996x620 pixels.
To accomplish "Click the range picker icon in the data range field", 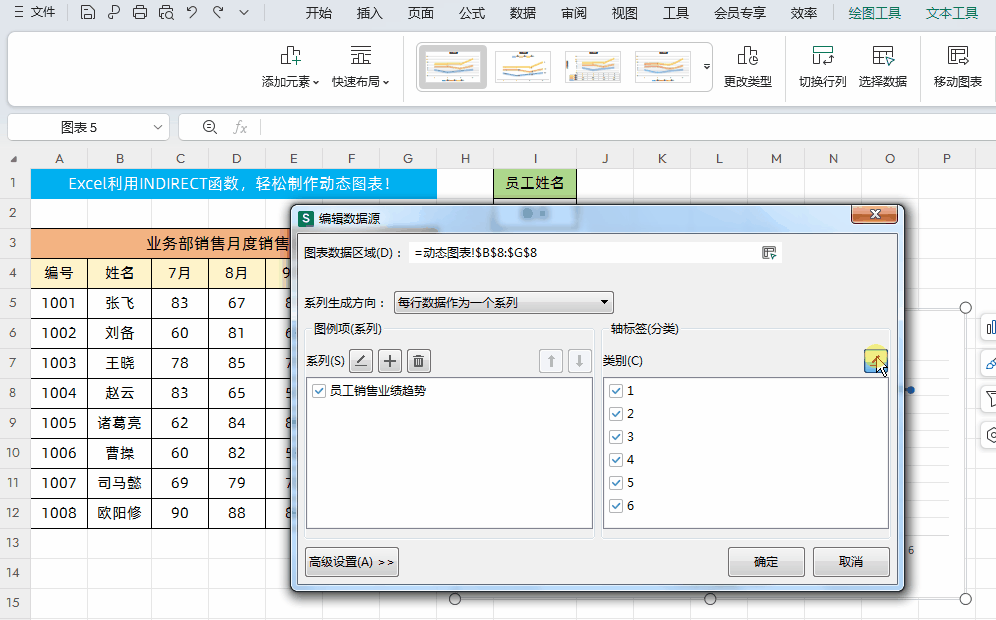I will (769, 253).
